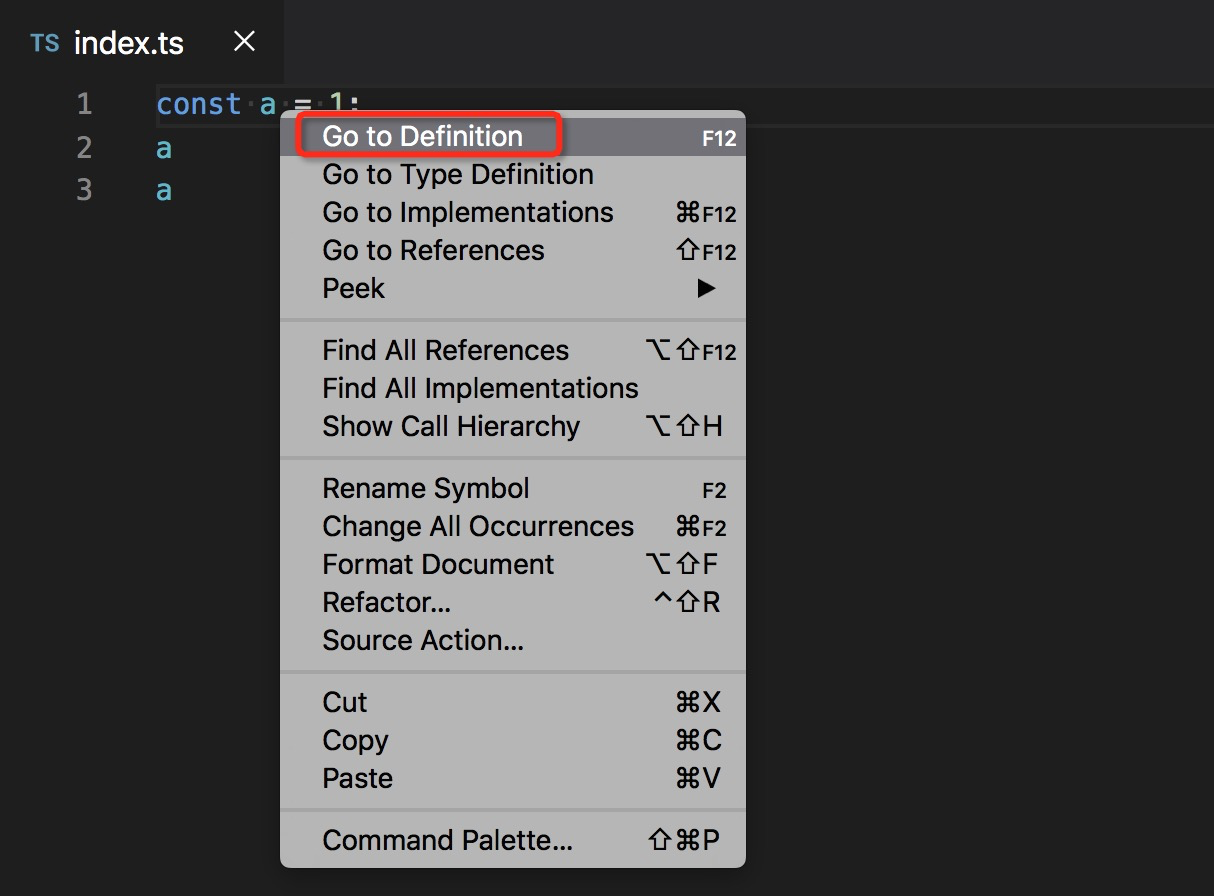Click the TS file type icon
The image size is (1214, 896).
tap(45, 43)
